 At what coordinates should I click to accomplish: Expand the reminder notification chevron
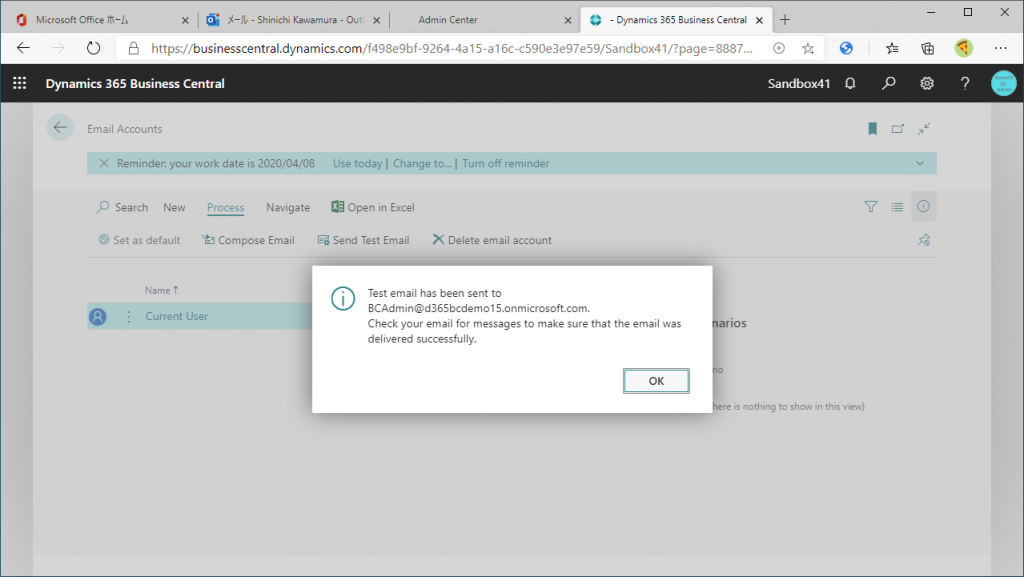pos(920,163)
